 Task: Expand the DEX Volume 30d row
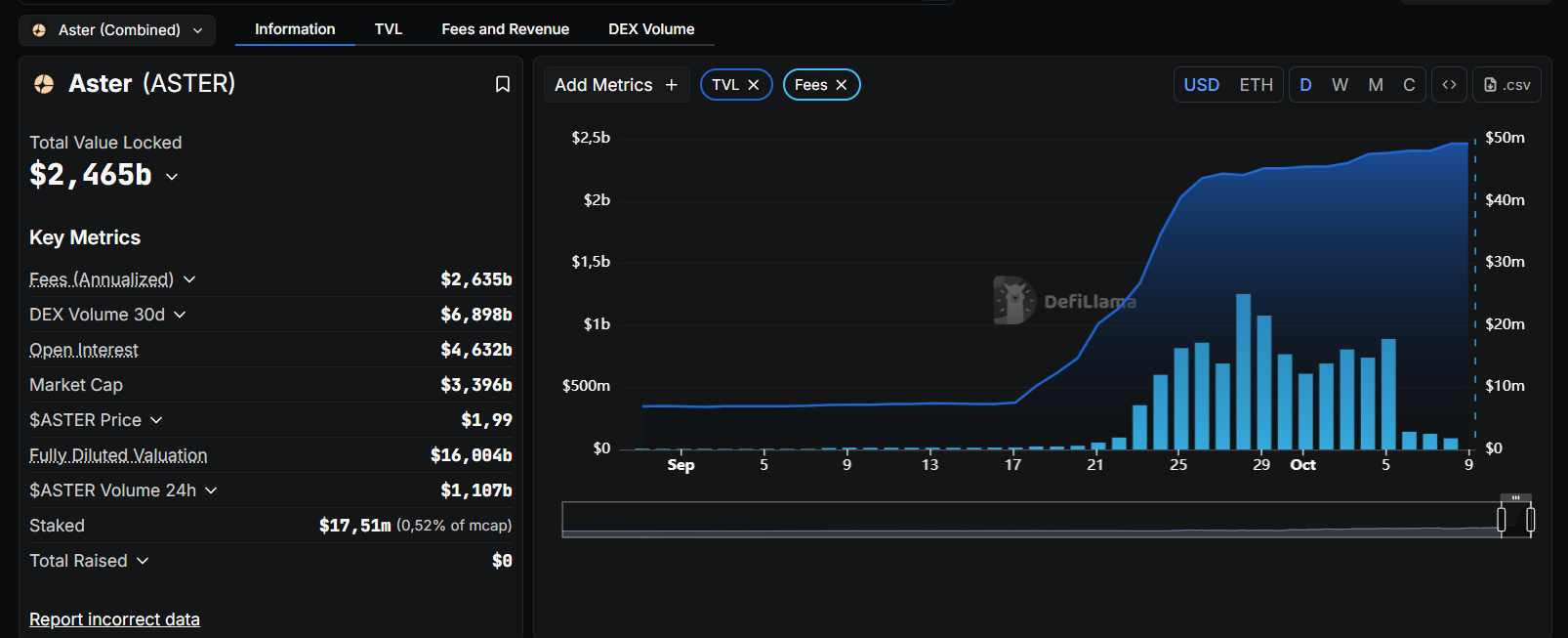tap(181, 315)
